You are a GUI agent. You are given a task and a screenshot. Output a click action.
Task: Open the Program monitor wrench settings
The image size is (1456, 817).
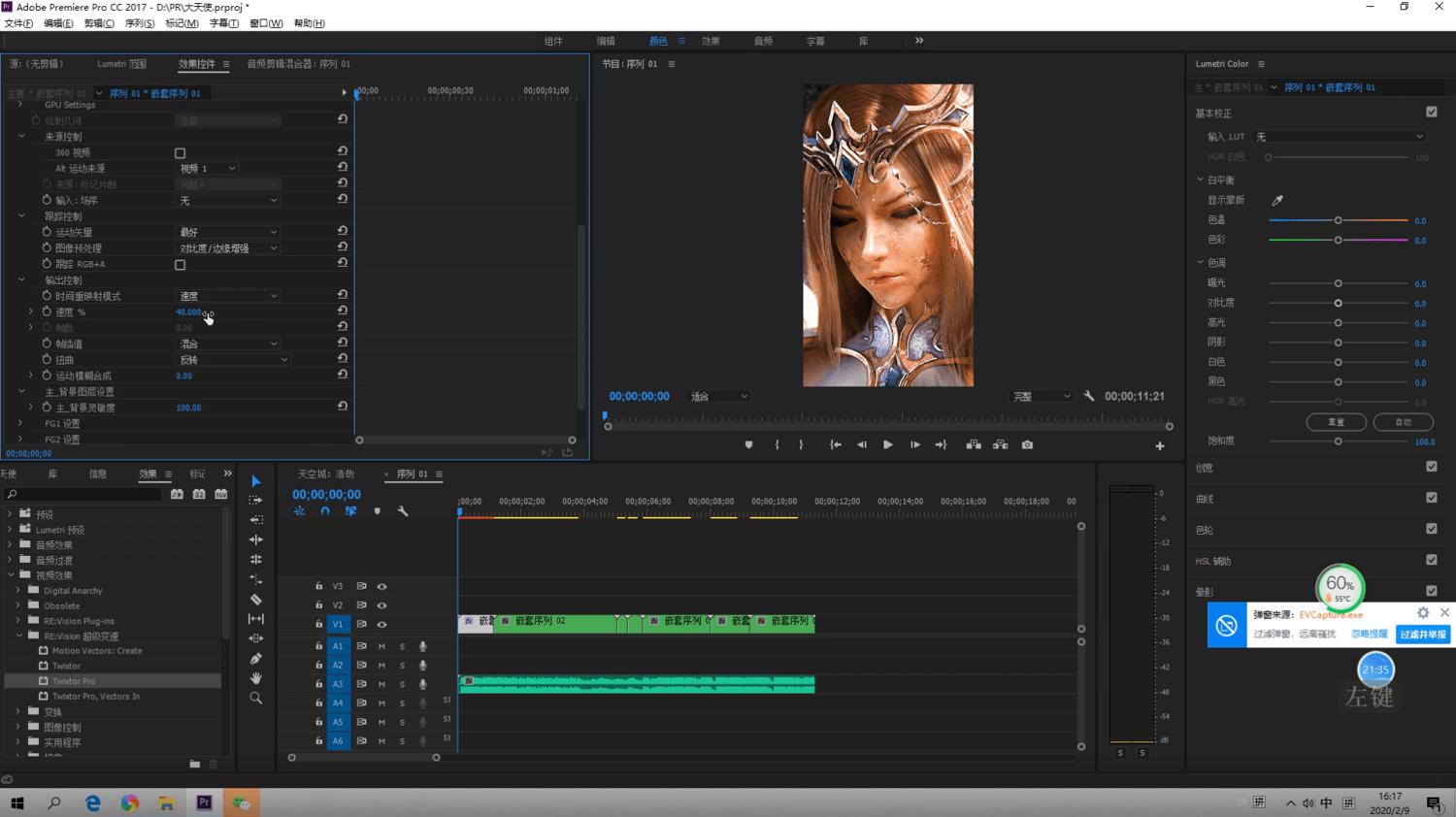[x=1089, y=396]
